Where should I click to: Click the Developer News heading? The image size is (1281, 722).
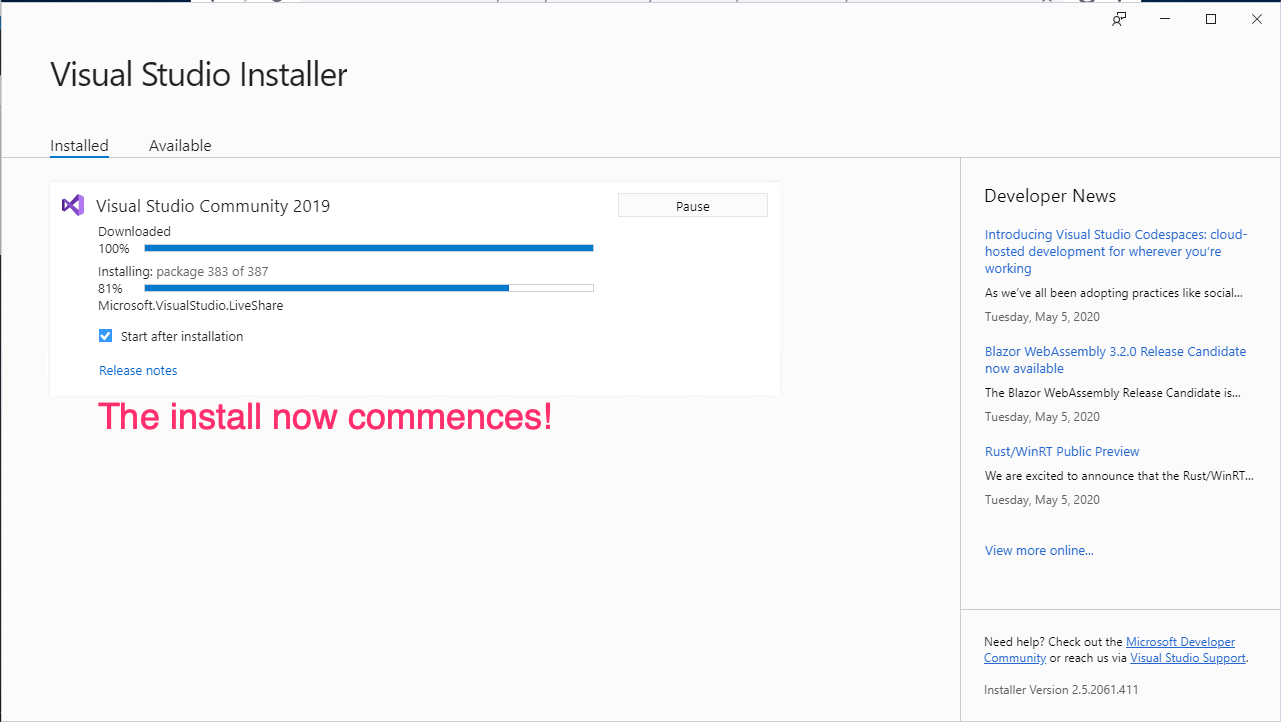1050,196
